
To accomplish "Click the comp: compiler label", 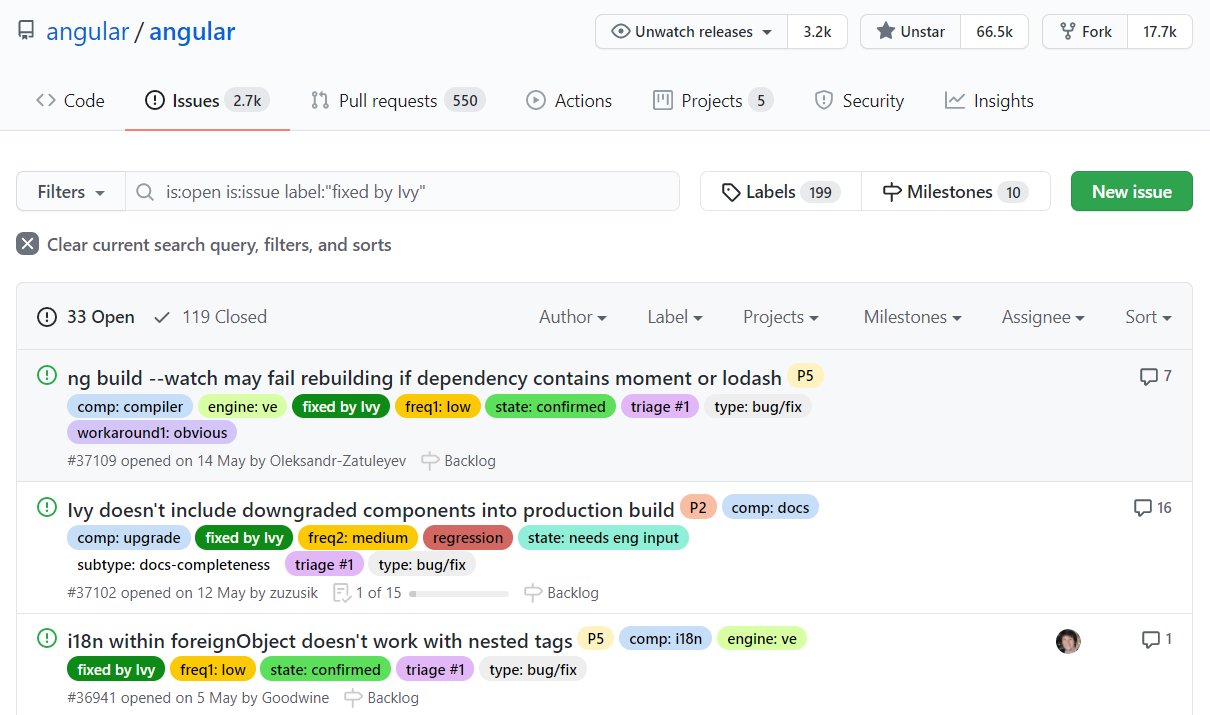I will coord(130,406).
